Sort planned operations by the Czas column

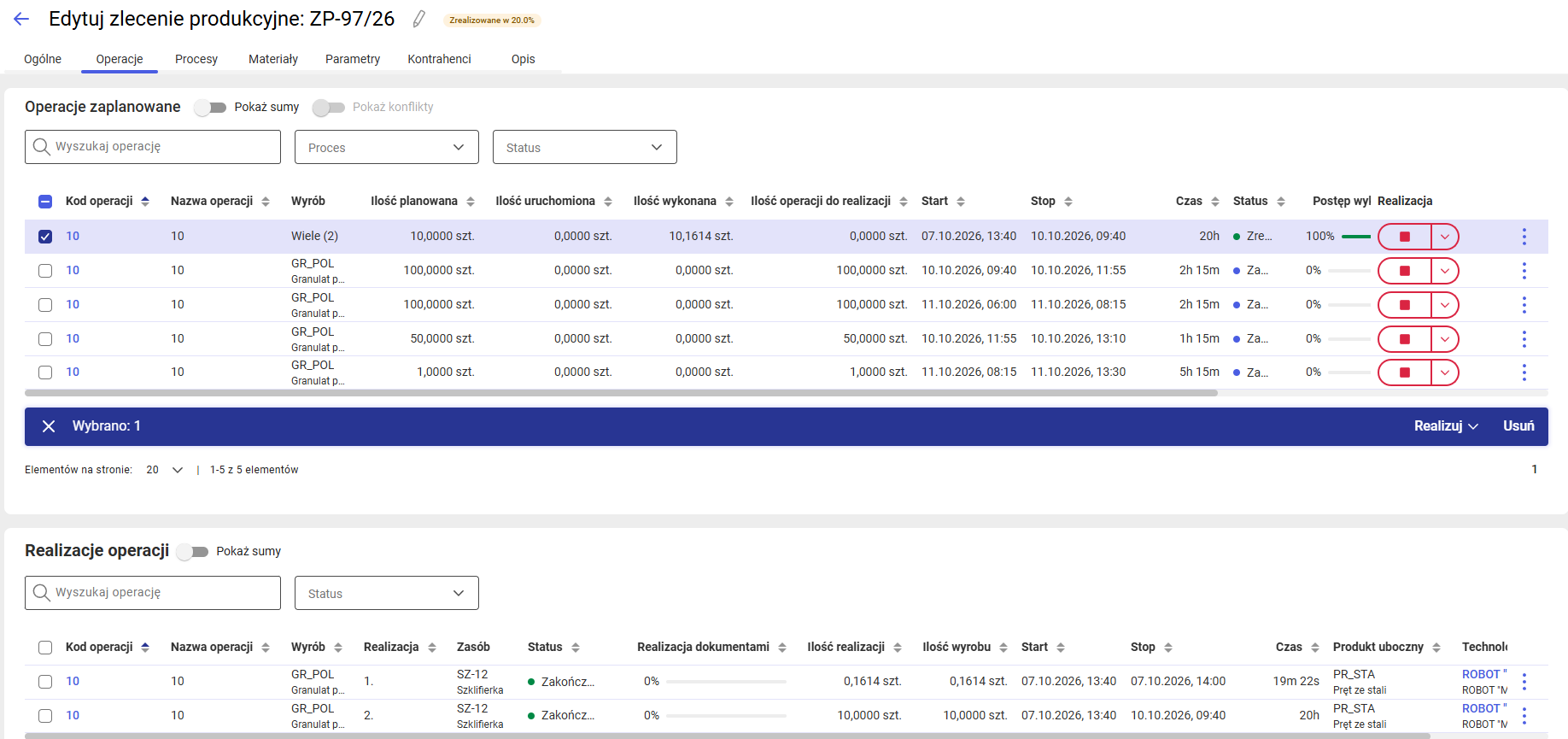click(1215, 202)
